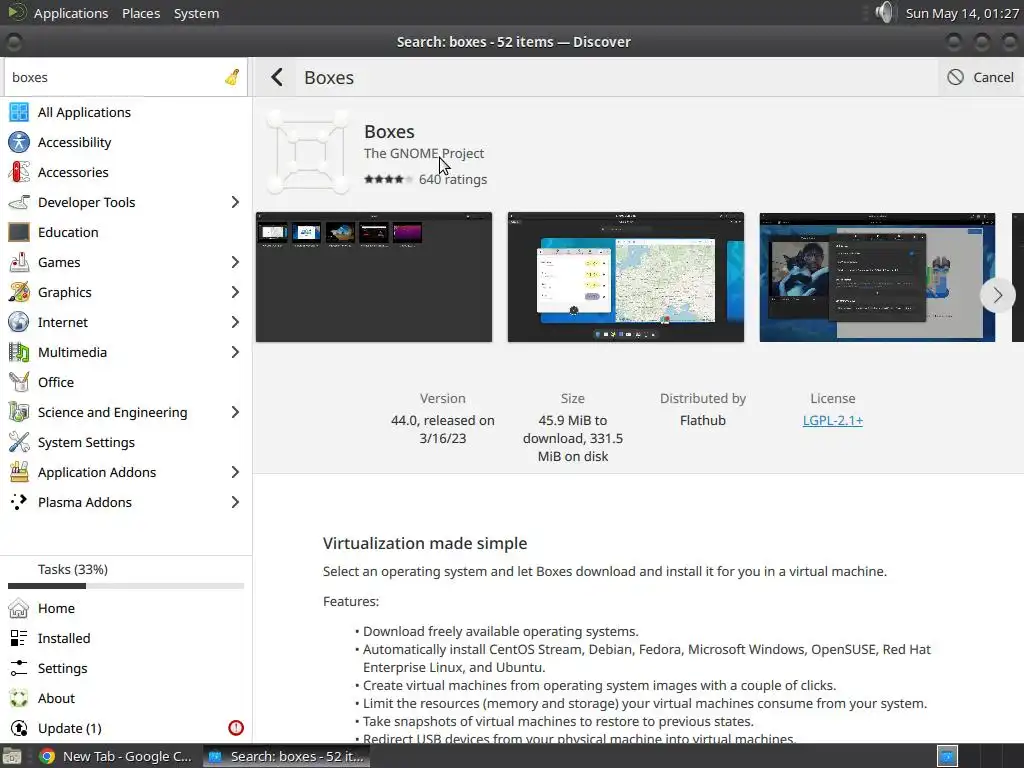
Task: Click the volume speaker icon in top panel
Action: (x=884, y=12)
